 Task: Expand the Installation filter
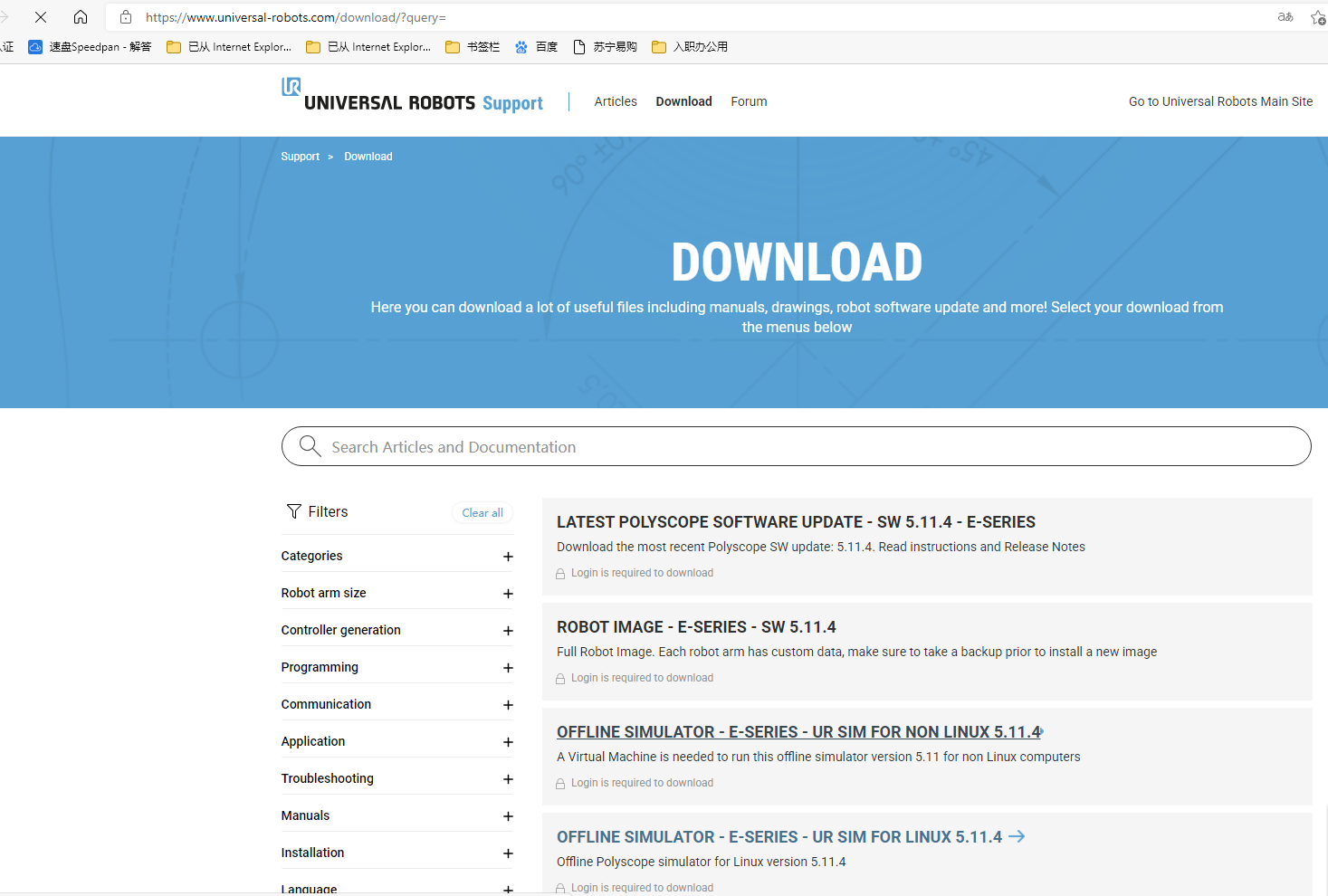point(396,853)
